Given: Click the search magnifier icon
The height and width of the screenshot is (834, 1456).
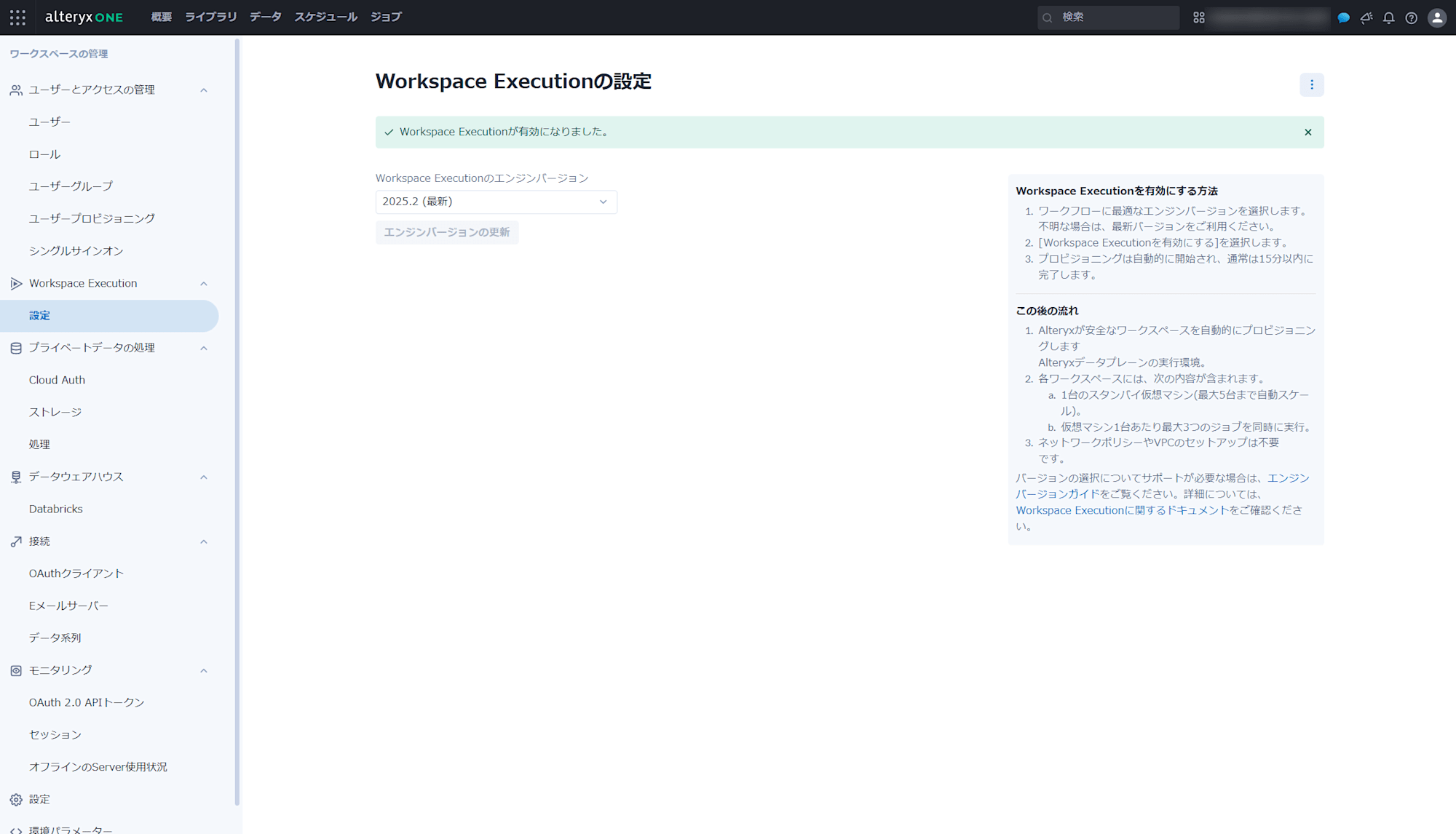Looking at the screenshot, I should click(1047, 17).
